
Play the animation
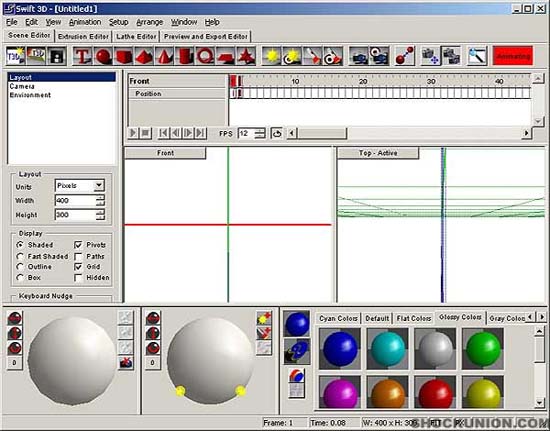(133, 133)
